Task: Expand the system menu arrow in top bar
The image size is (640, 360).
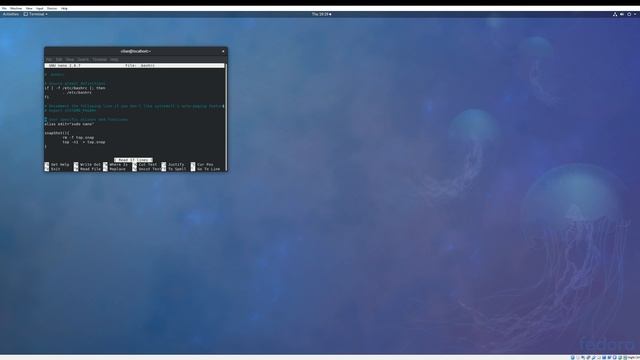Action: [635, 14]
